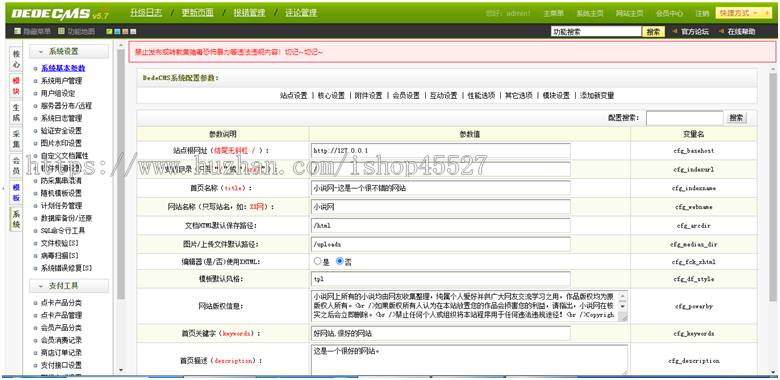This screenshot has height=380, width=780.
Task: Click the 主菜单 main menu link
Action: coord(553,13)
